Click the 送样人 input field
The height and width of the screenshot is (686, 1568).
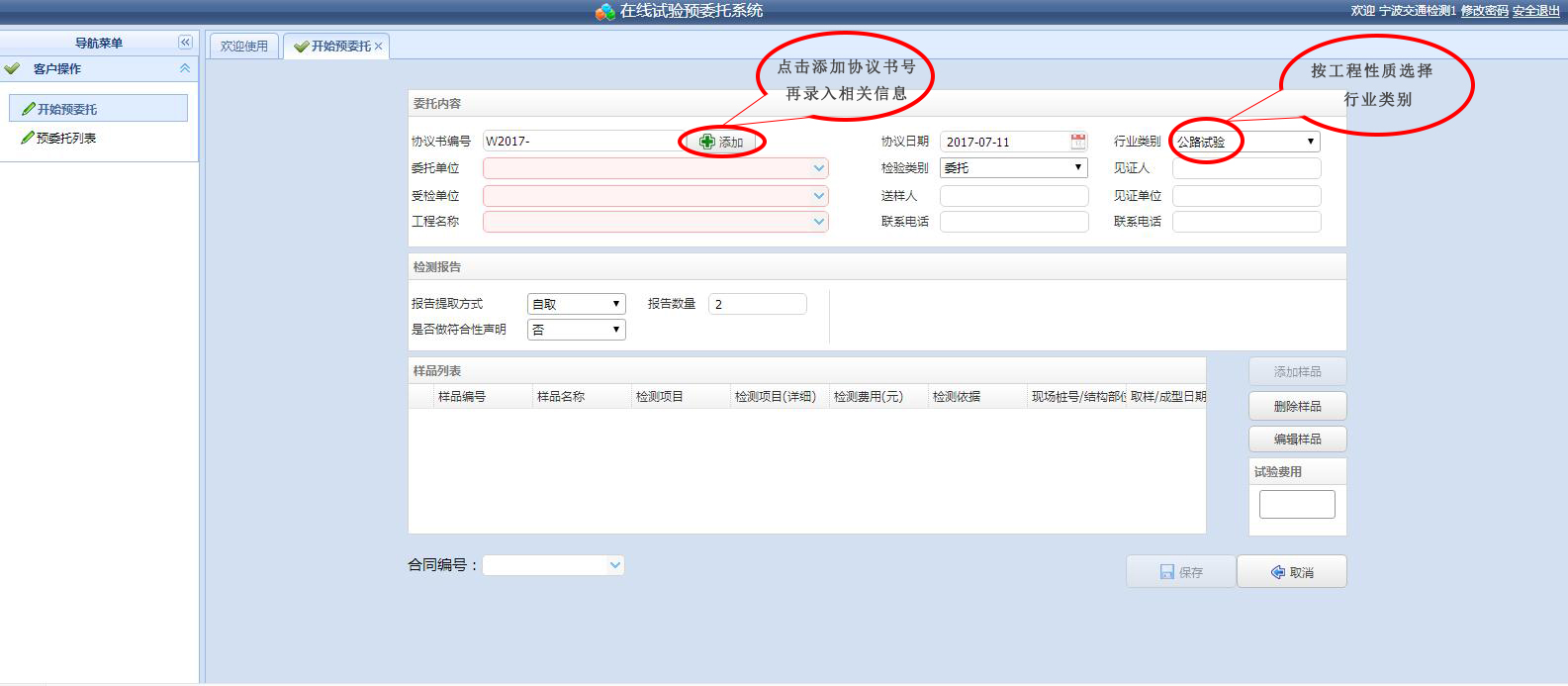tap(1014, 196)
